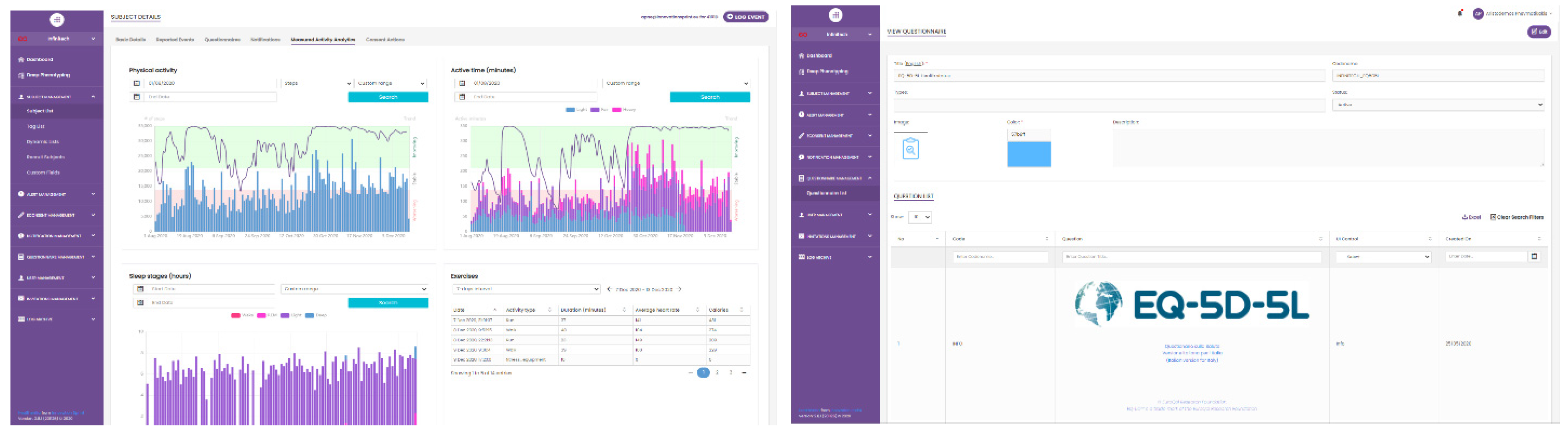Open Custom range dropdown in Active time
The image size is (1568, 438).
pyautogui.click(x=676, y=83)
